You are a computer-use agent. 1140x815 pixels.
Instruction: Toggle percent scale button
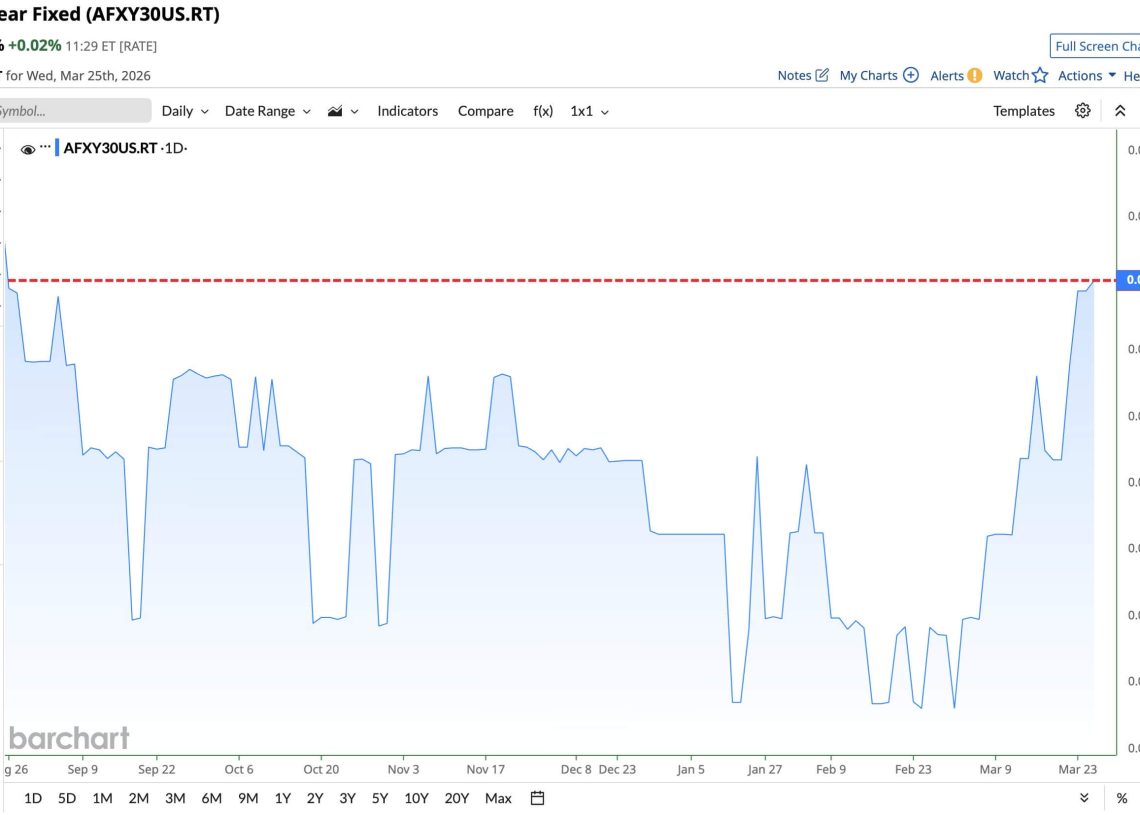[x=1121, y=798]
